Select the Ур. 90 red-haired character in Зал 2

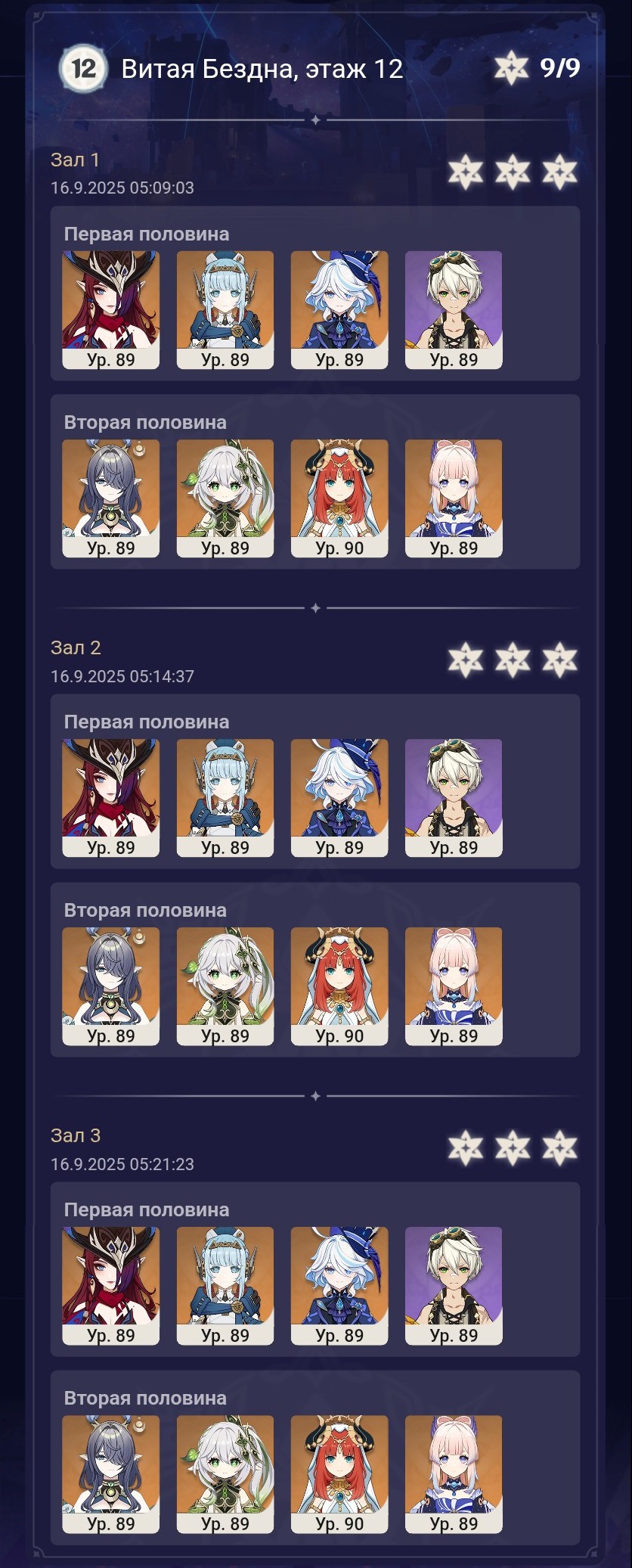pyautogui.click(x=339, y=986)
